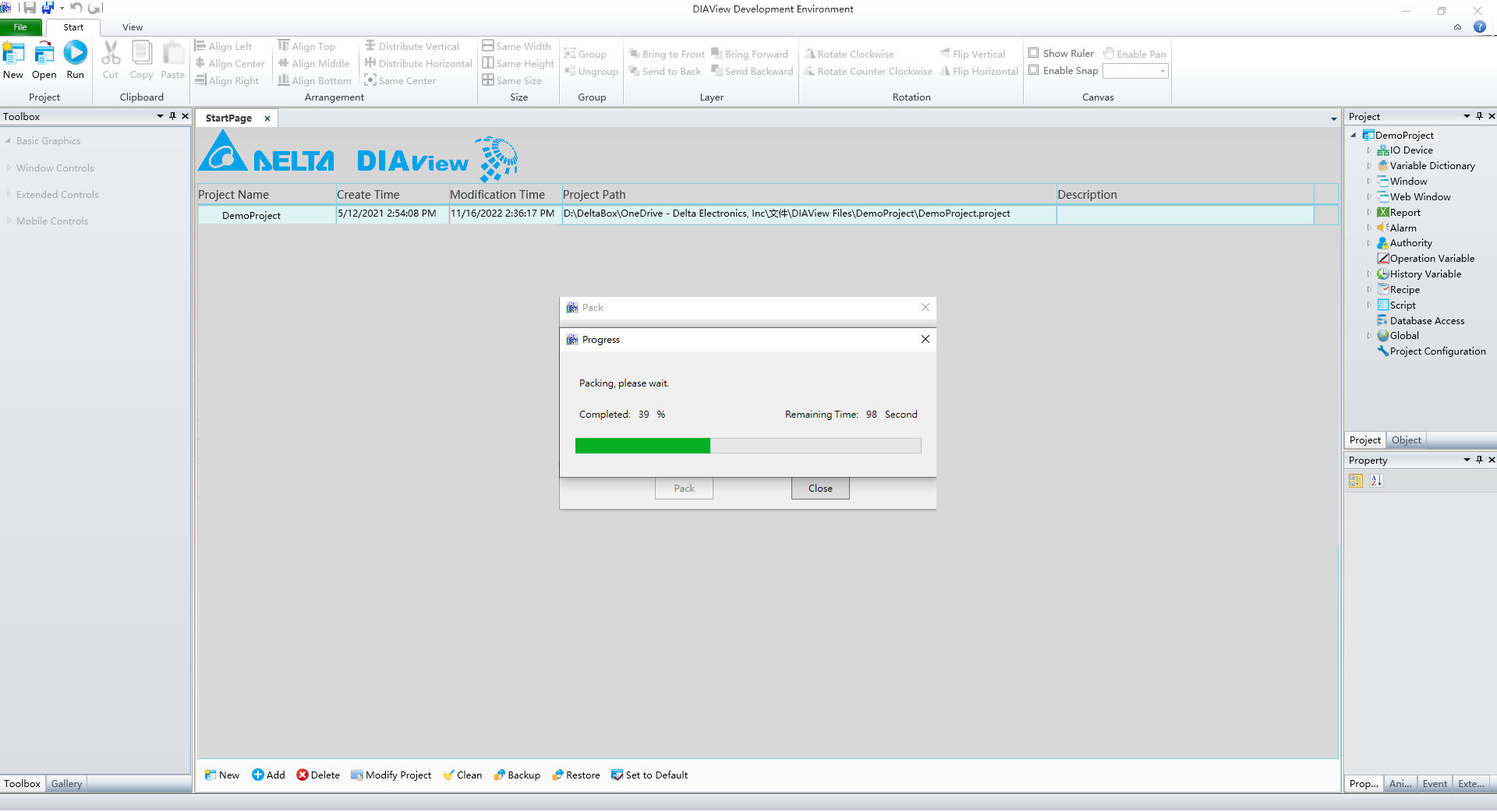Click the Open project ribbon icon
1497x812 pixels.
44,53
